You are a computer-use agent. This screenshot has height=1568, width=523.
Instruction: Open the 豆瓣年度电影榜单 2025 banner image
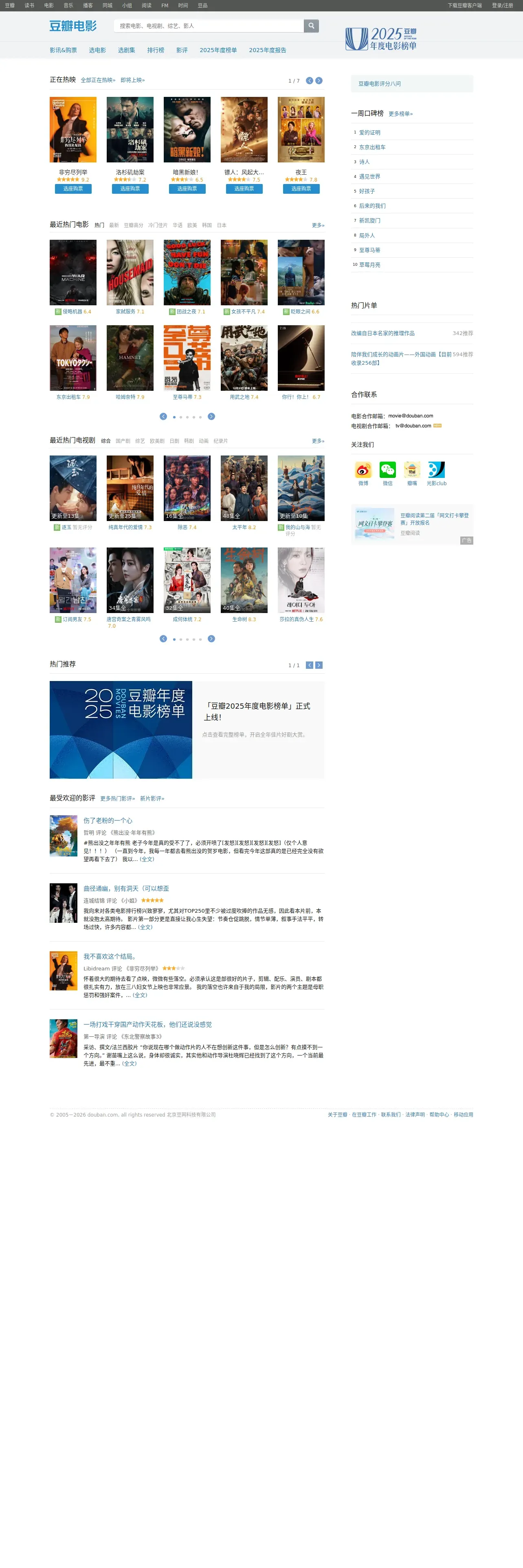[x=121, y=730]
